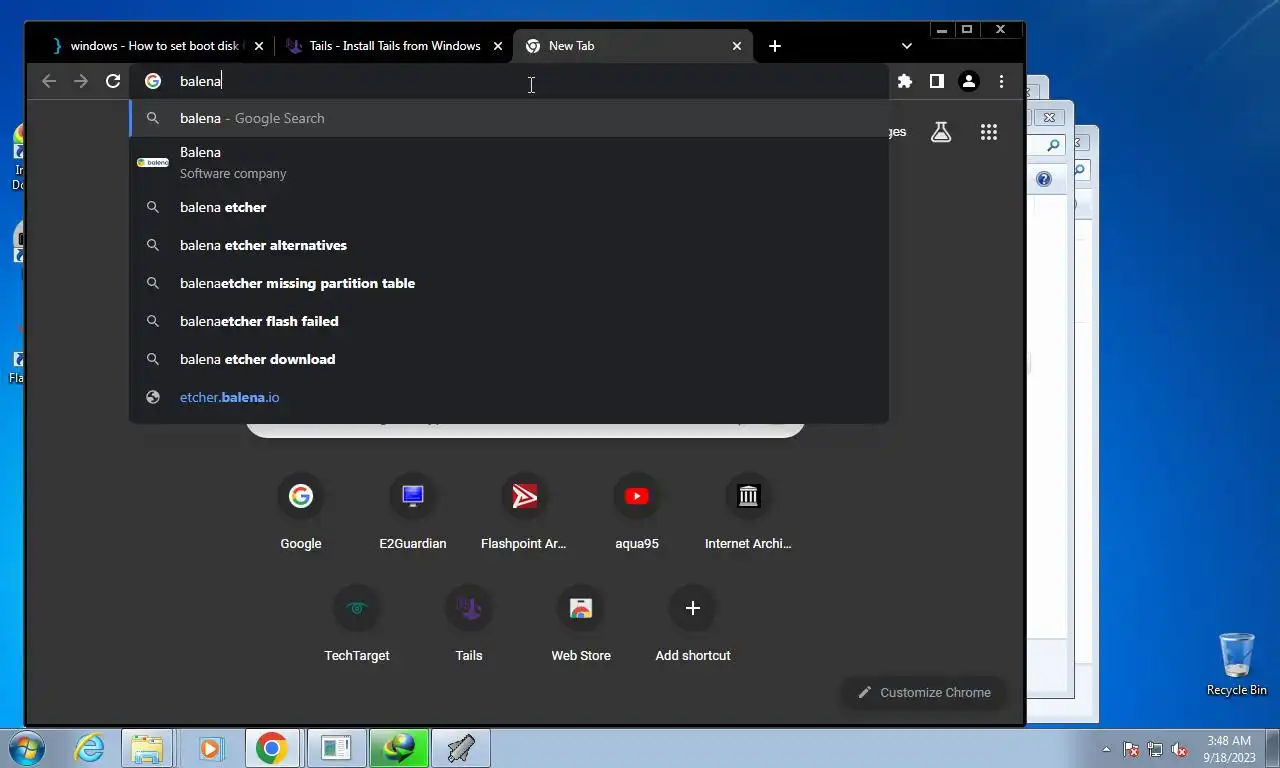The image size is (1280, 768).
Task: Reload the page with the refresh icon
Action: [113, 81]
